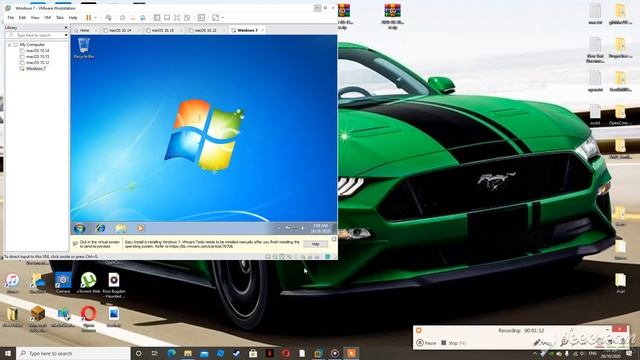Open the orange recorder app on host taskbar

351,353
